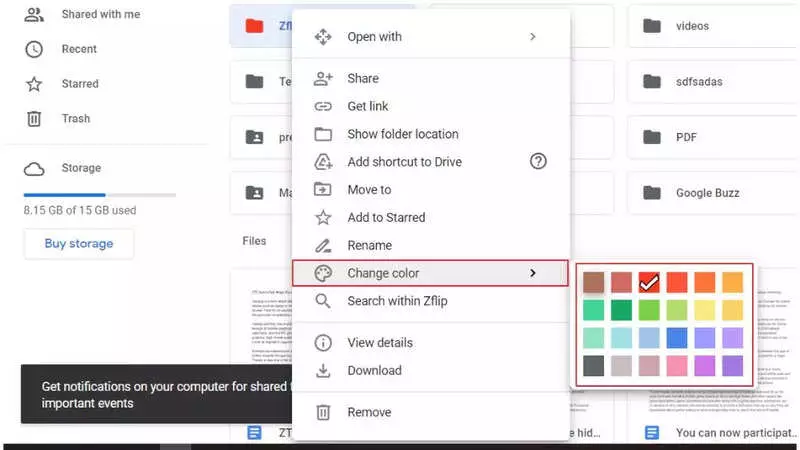Viewport: 800px width, 450px height.
Task: Click the videos folder icon
Action: (x=652, y=26)
